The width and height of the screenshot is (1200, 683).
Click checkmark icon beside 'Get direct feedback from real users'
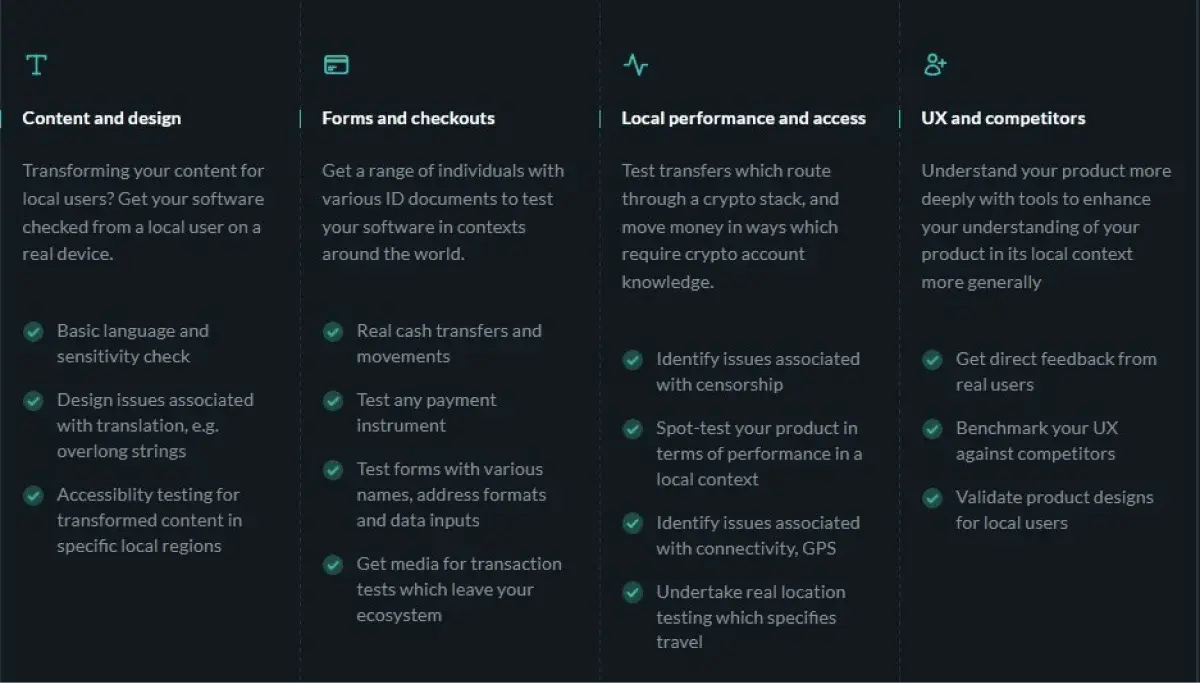[932, 359]
